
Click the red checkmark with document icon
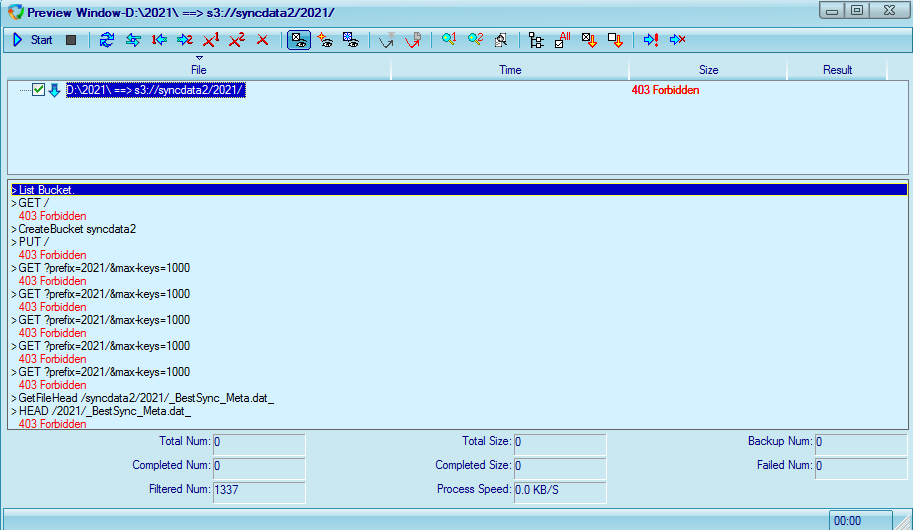(x=413, y=40)
